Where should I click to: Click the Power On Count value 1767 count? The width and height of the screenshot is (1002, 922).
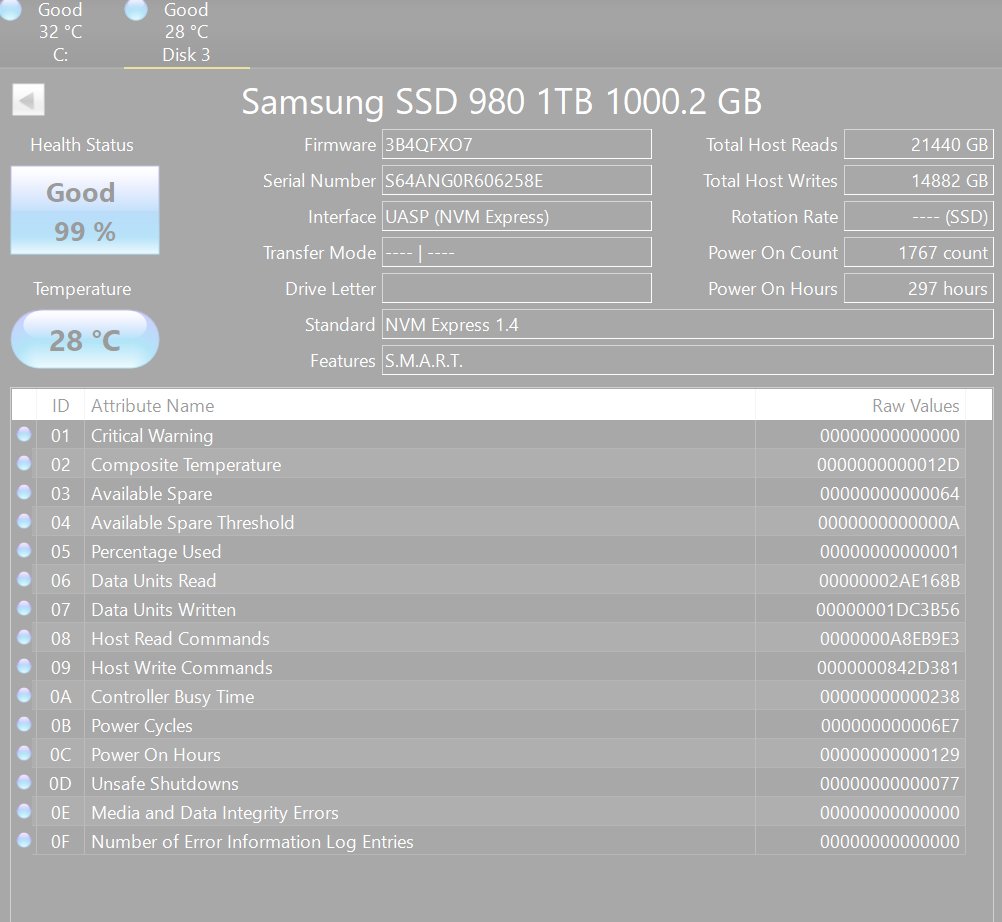918,252
